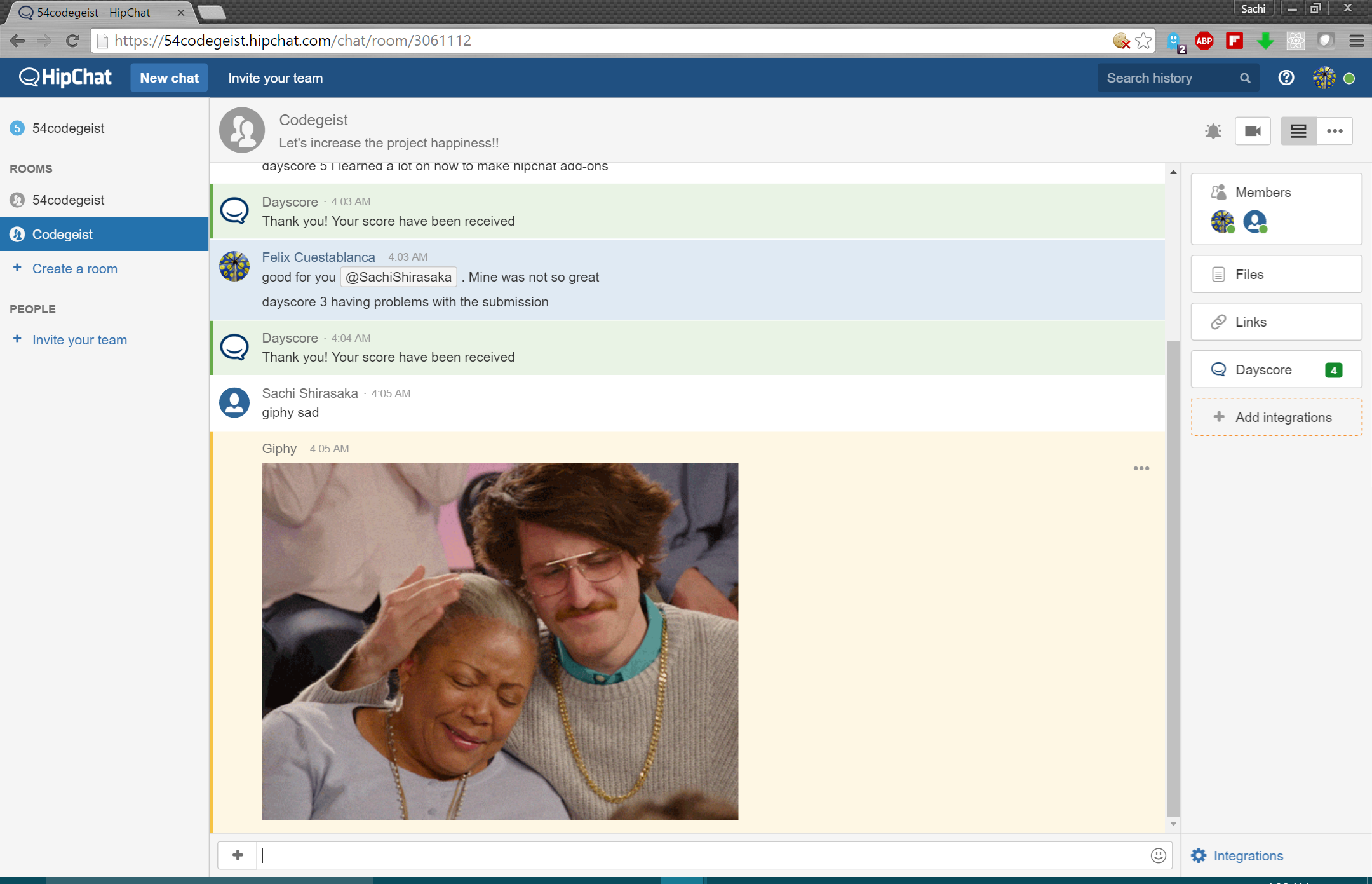Viewport: 1372px width, 884px height.
Task: Toggle the right sidebar panel view
Action: [1298, 132]
